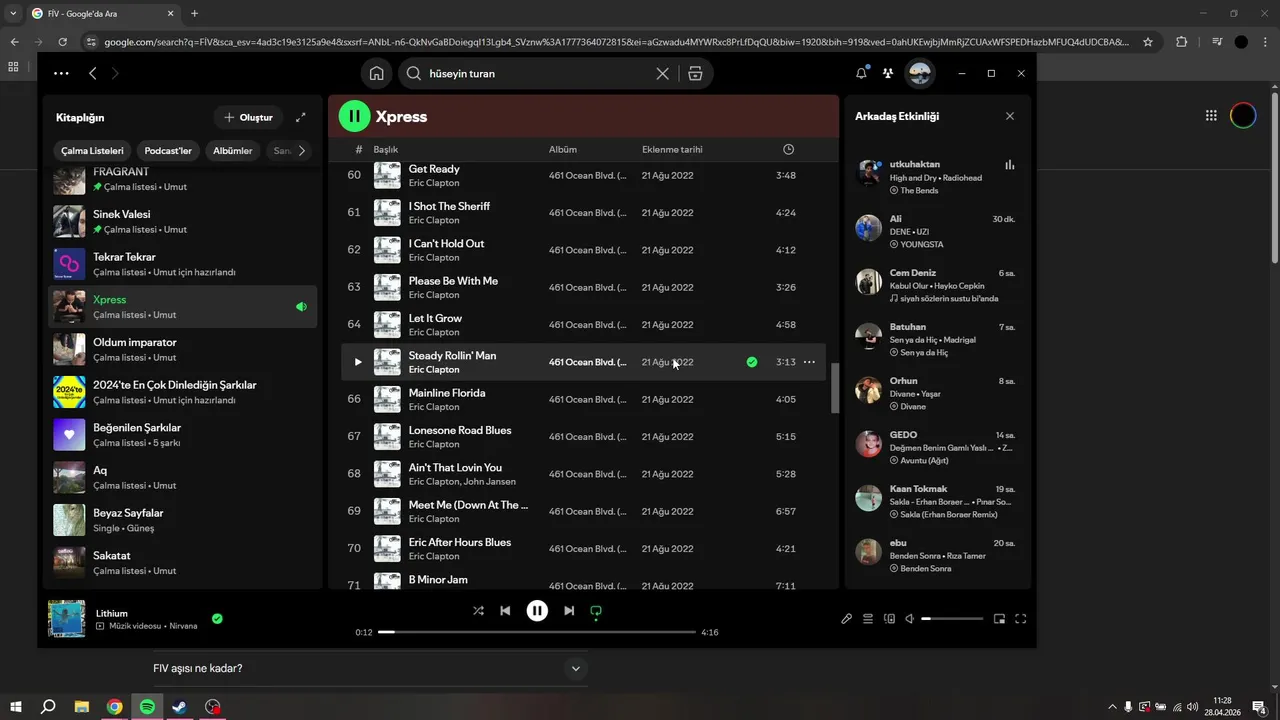Play Steady Rollin' Man row play icon
Screen dimensions: 1280x720
tap(358, 362)
